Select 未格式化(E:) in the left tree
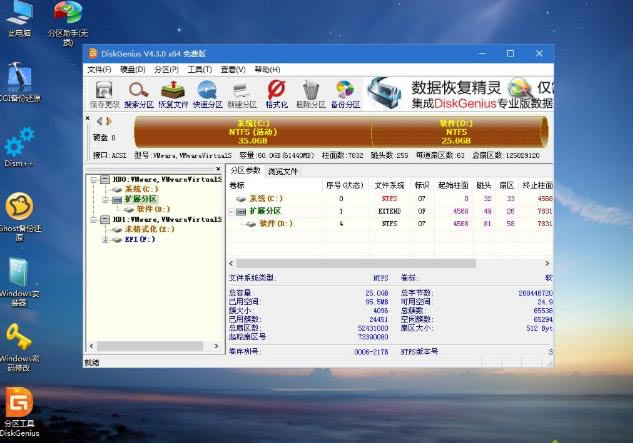Screen dimensions: 633x443 pos(149,229)
